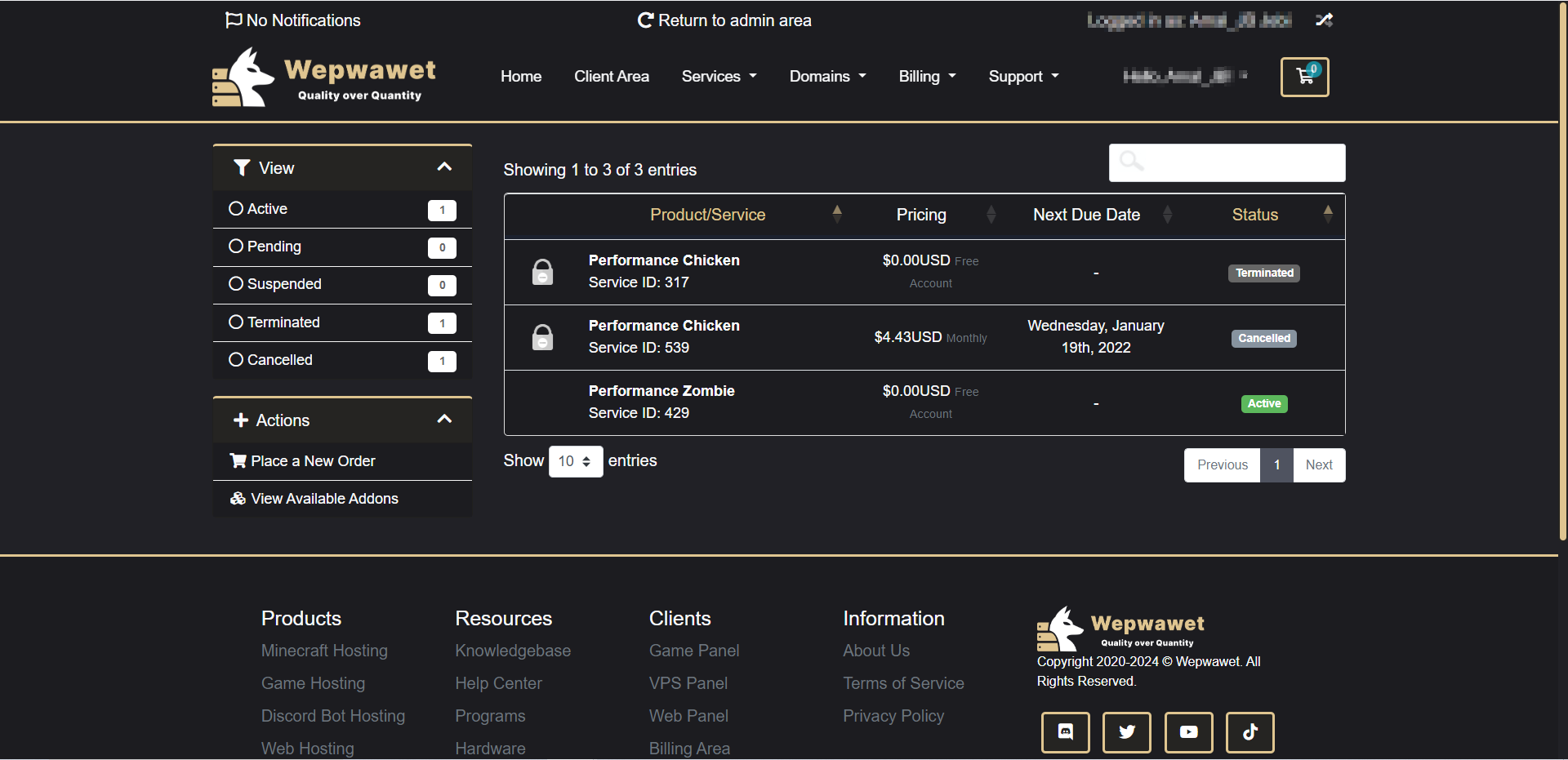The image size is (1568, 760).
Task: Click the Wepwawet header logo
Action: [324, 77]
